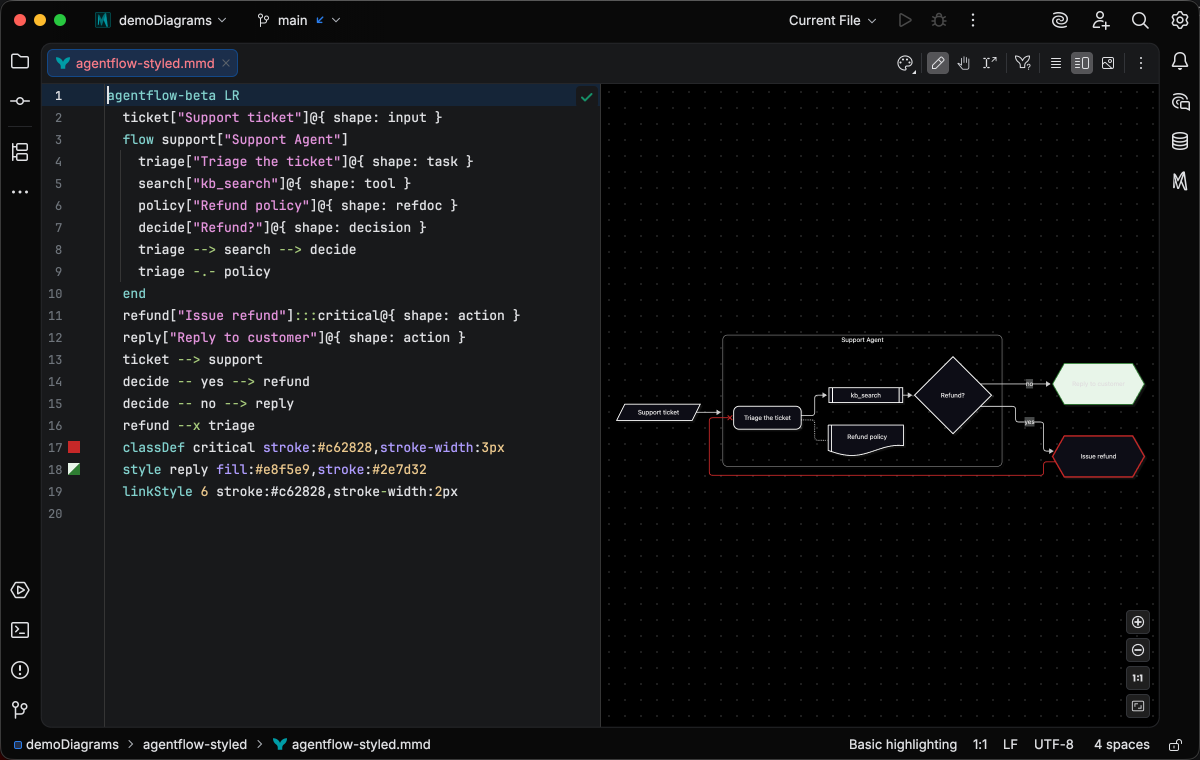Open the Structure tool window

(x=20, y=152)
